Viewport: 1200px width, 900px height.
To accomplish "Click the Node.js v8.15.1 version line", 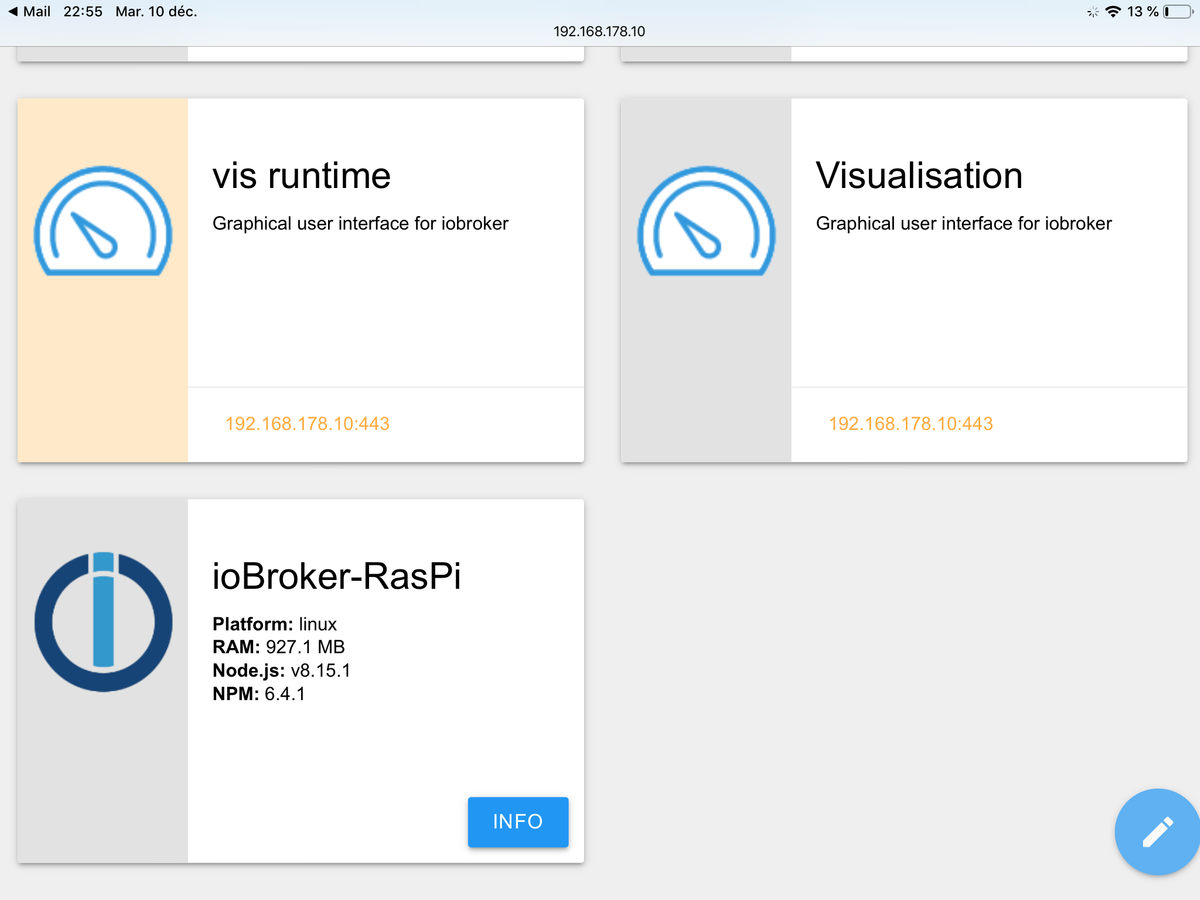I will click(x=281, y=670).
